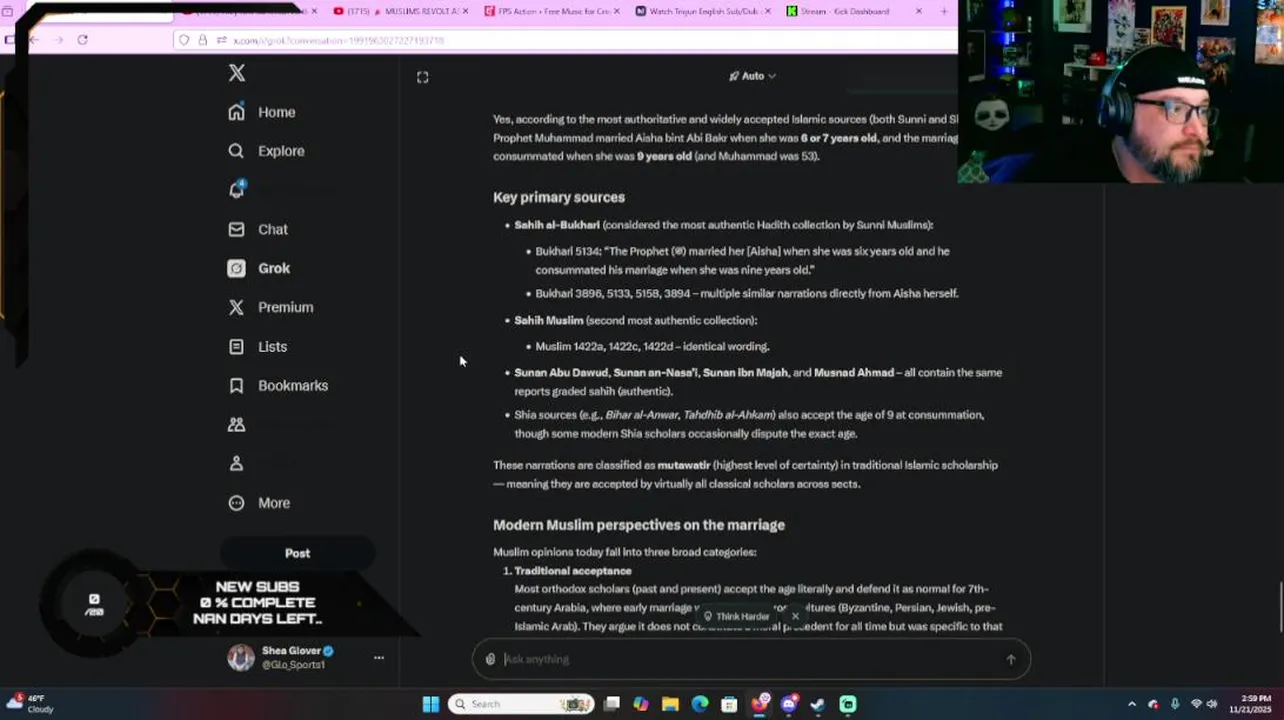Open the More menu in sidebar
Image resolution: width=1284 pixels, height=720 pixels.
pyautogui.click(x=259, y=503)
